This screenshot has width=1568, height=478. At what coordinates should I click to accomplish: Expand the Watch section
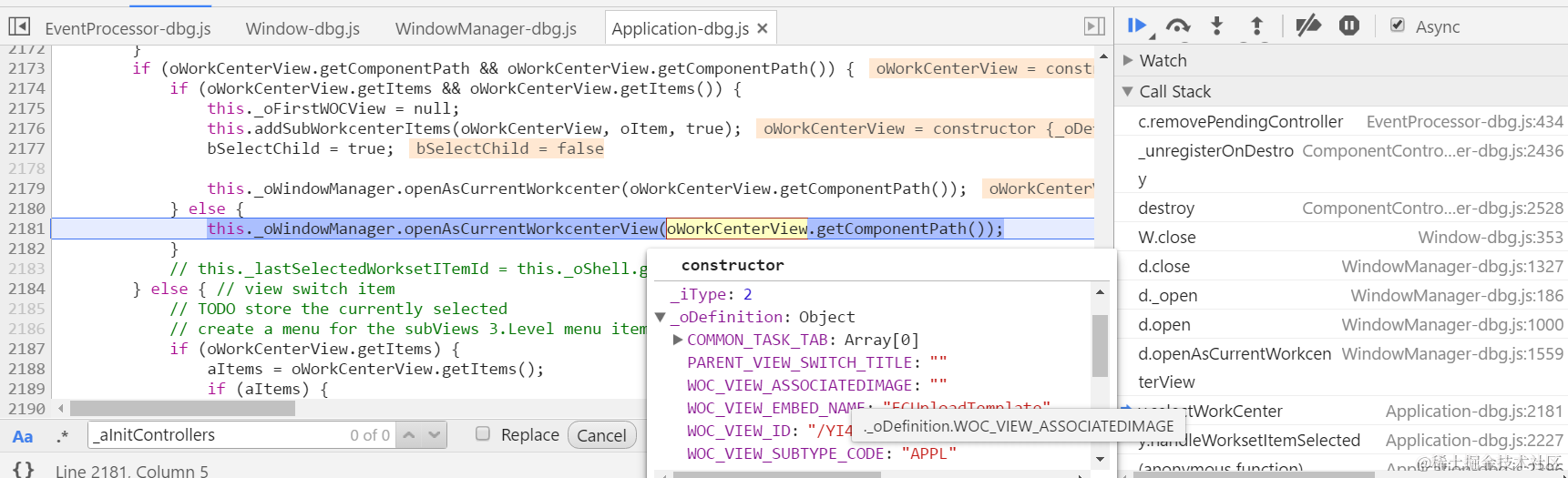[x=1128, y=60]
